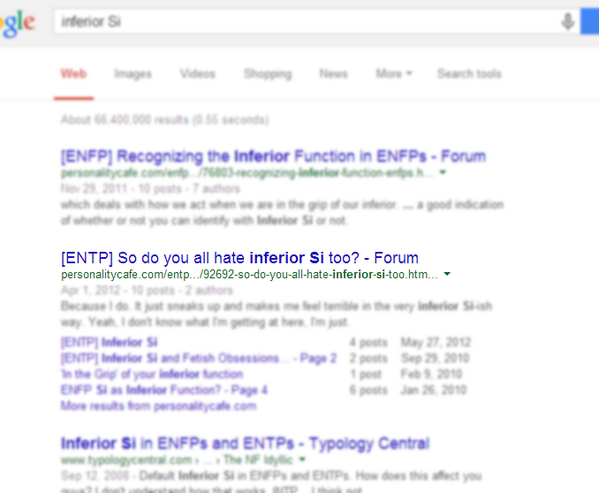This screenshot has height=493, width=599.
Task: Expand the More dropdown menu
Action: 394,73
